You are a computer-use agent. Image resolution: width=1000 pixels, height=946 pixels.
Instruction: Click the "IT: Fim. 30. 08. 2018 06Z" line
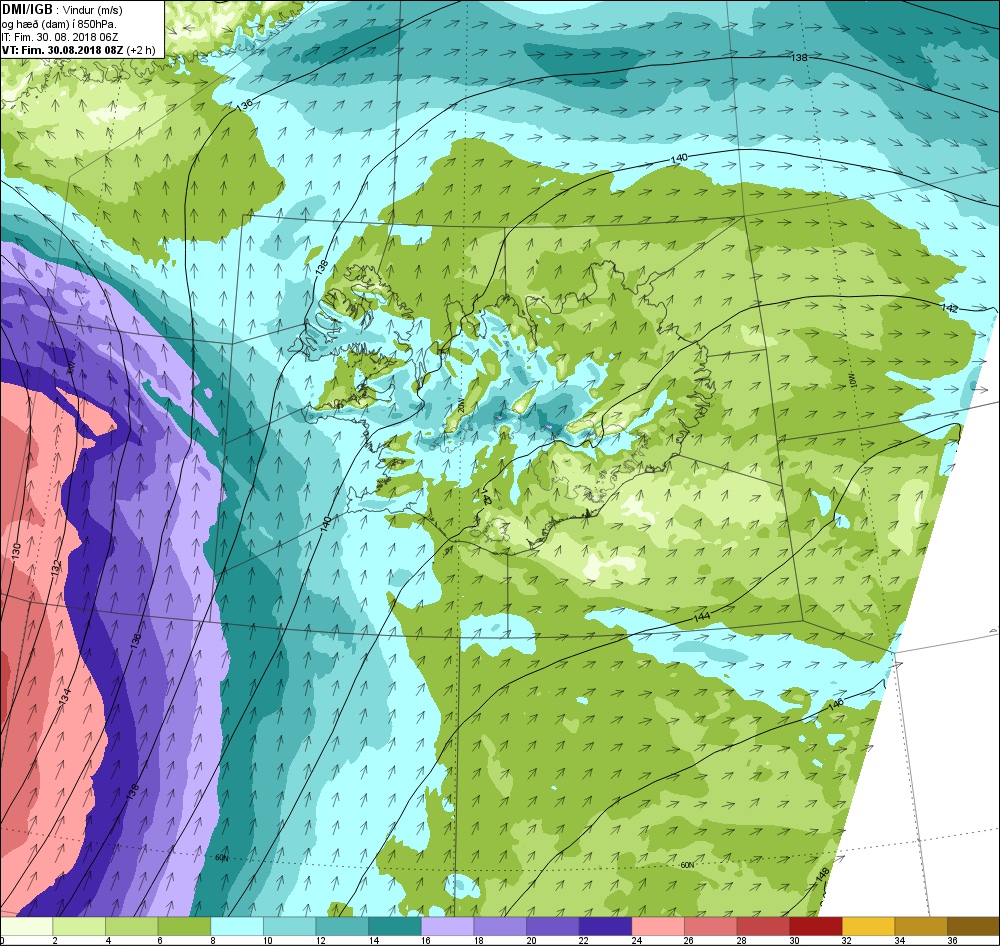[60, 38]
